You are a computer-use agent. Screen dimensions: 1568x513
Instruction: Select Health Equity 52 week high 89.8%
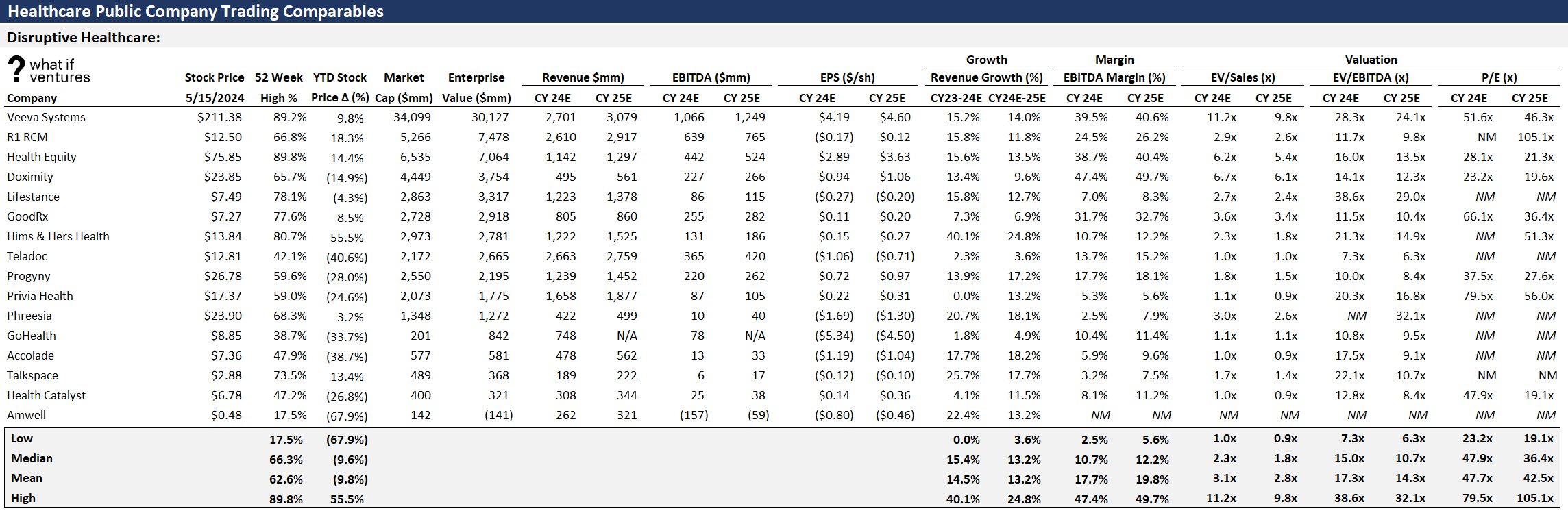click(x=290, y=157)
